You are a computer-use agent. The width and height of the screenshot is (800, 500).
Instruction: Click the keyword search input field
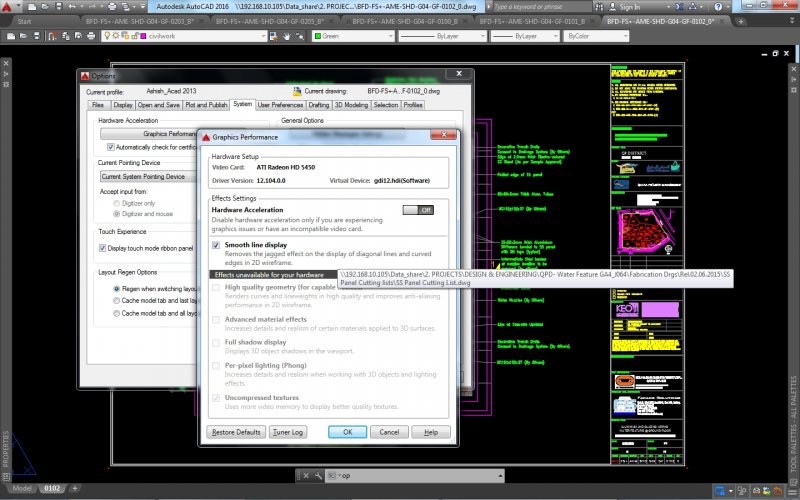pos(540,7)
